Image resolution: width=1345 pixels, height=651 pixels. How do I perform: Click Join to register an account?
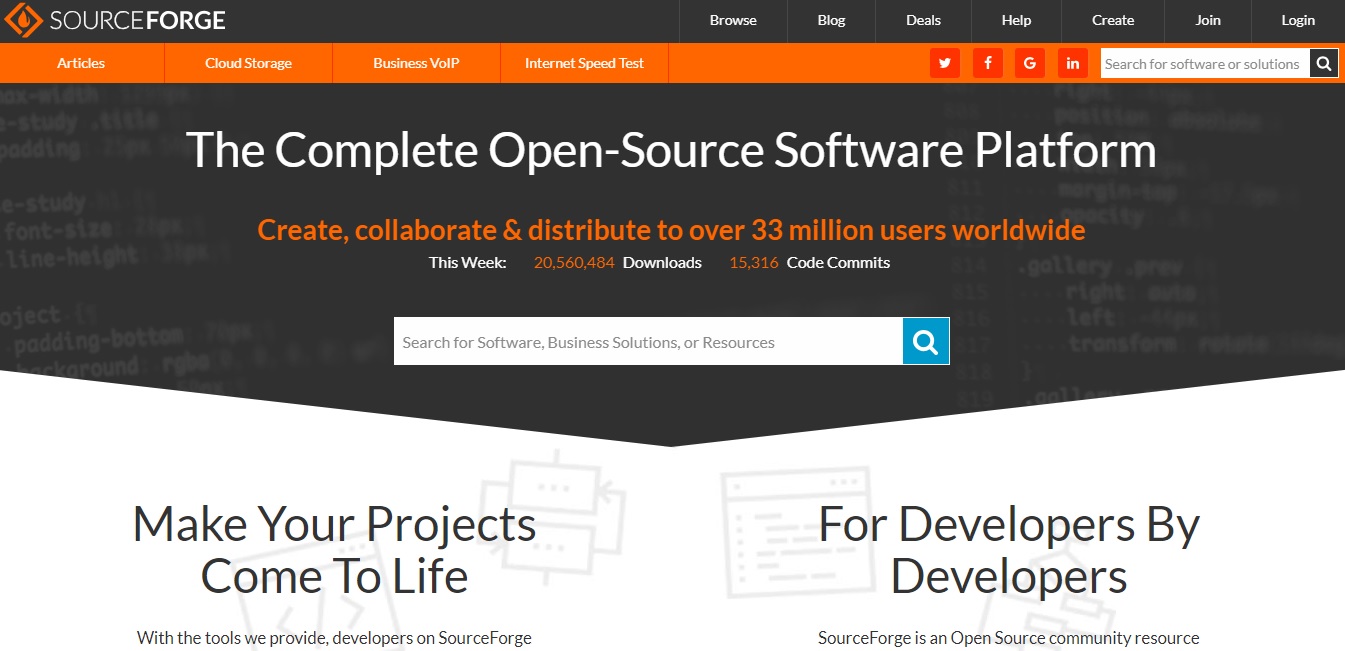tap(1208, 20)
